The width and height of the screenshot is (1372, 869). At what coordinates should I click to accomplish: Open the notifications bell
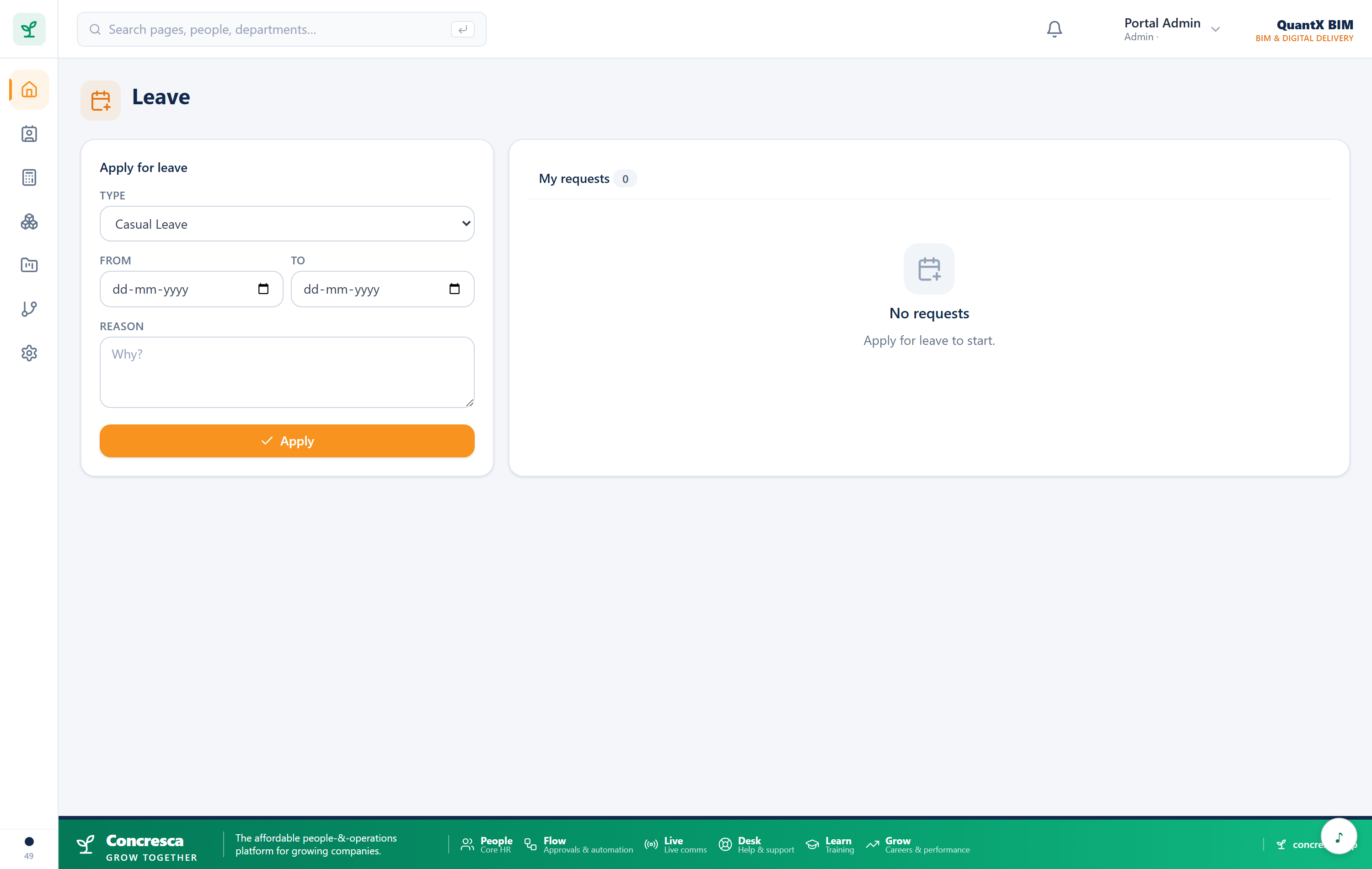coord(1054,29)
